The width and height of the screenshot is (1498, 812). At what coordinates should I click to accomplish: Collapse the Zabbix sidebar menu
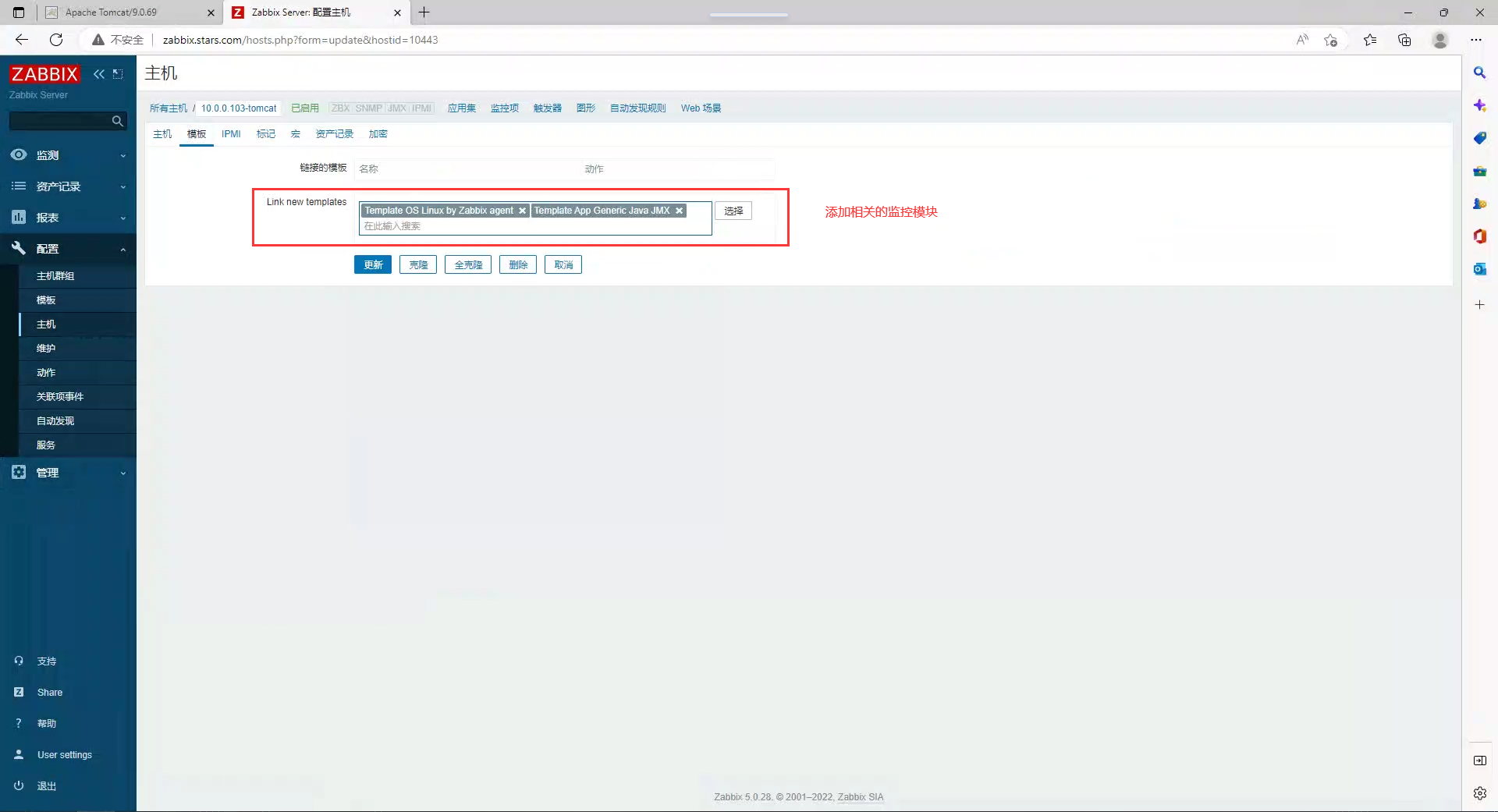(98, 74)
